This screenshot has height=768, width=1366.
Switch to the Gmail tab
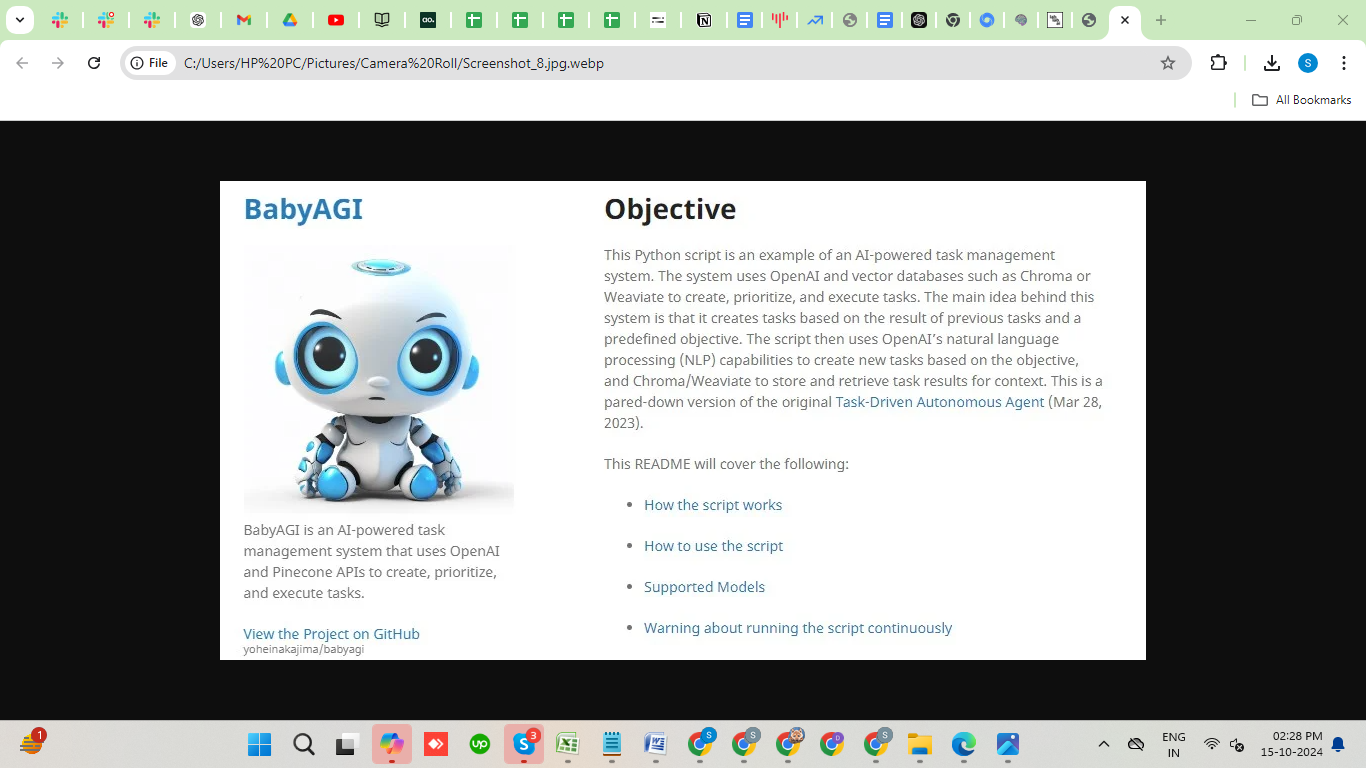click(244, 20)
